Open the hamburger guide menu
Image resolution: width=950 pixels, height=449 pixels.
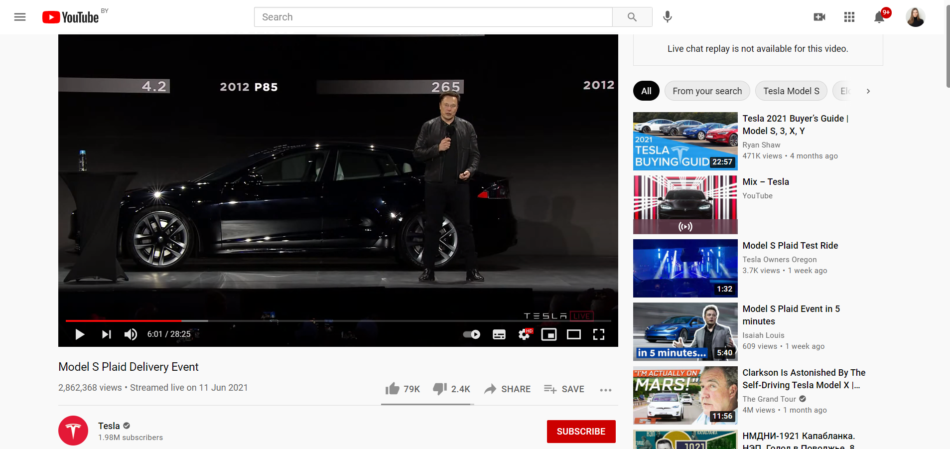(20, 17)
